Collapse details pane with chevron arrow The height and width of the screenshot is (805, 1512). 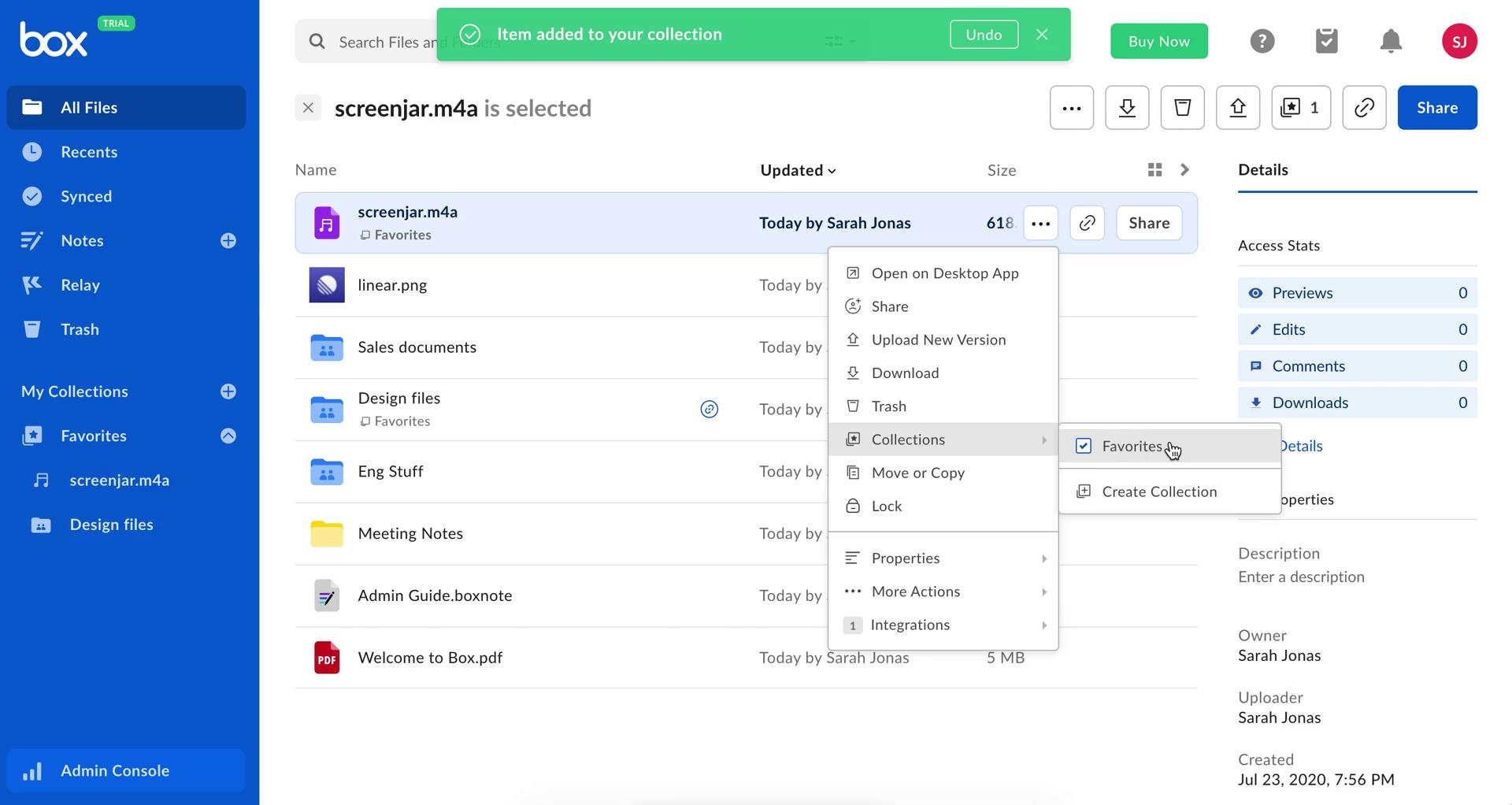coord(1184,170)
